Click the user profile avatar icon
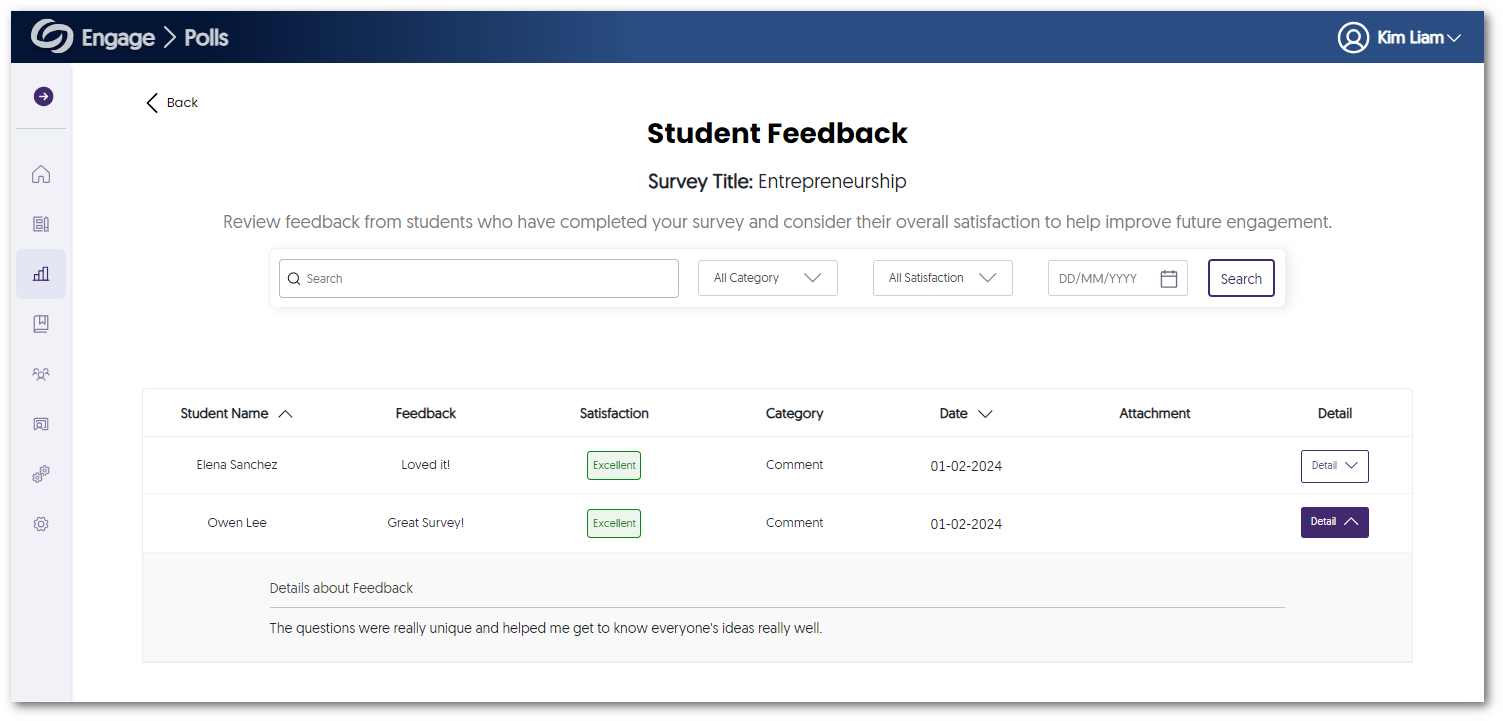The height and width of the screenshot is (721, 1503). 1352,38
